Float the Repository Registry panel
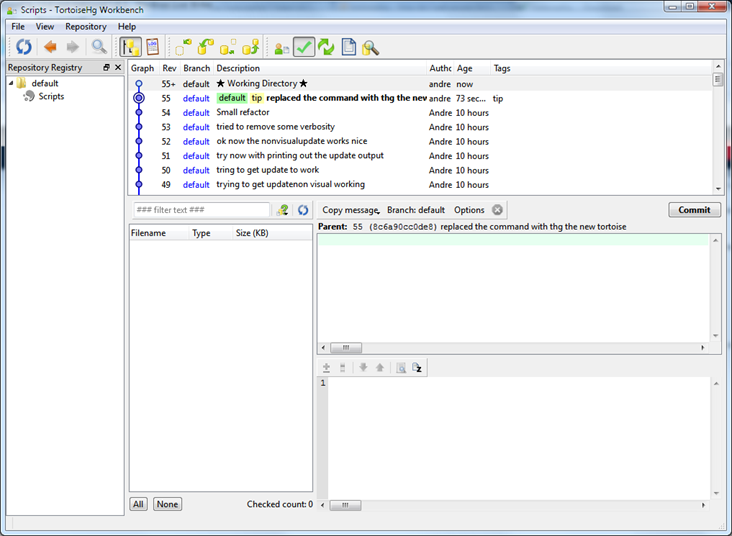This screenshot has width=732, height=536. tap(106, 68)
